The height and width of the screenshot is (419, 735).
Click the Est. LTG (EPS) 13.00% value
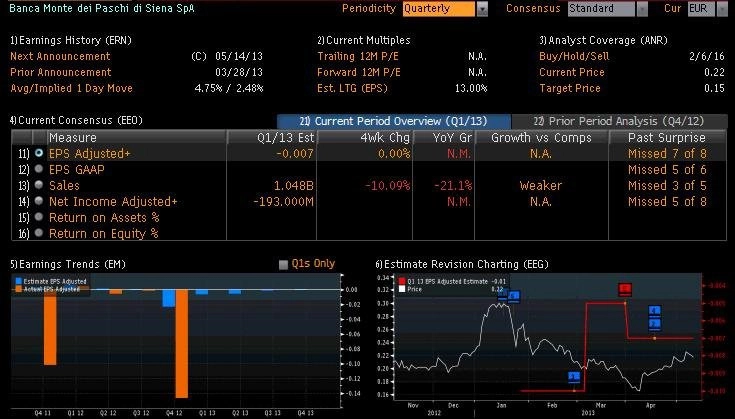471,88
